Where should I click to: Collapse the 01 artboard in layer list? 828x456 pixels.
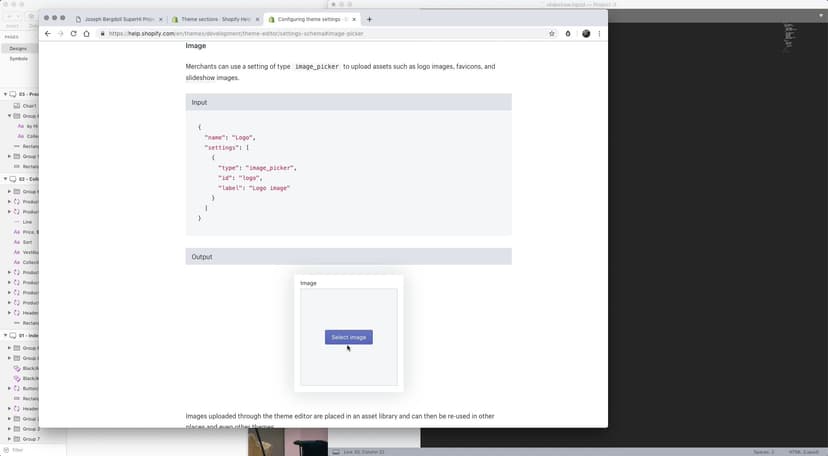point(4,336)
